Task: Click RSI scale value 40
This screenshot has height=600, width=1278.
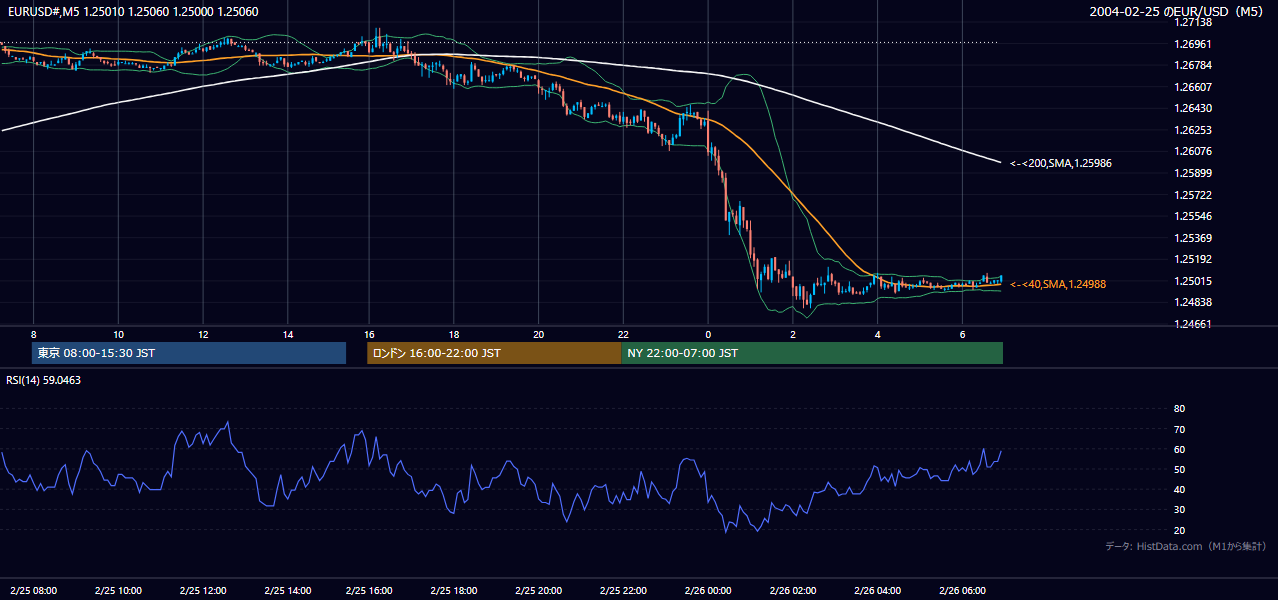Action: (x=1179, y=489)
